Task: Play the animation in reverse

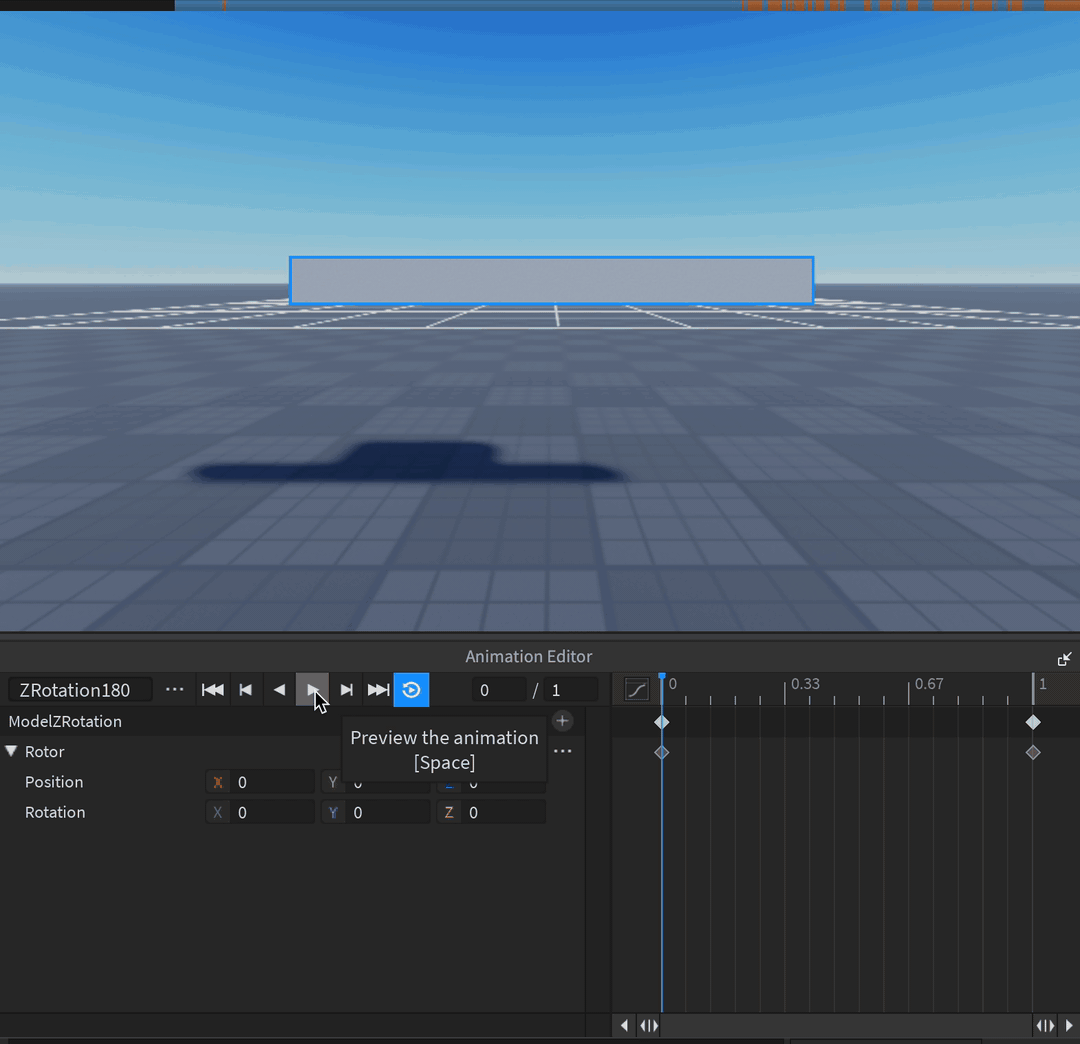Action: coord(279,690)
